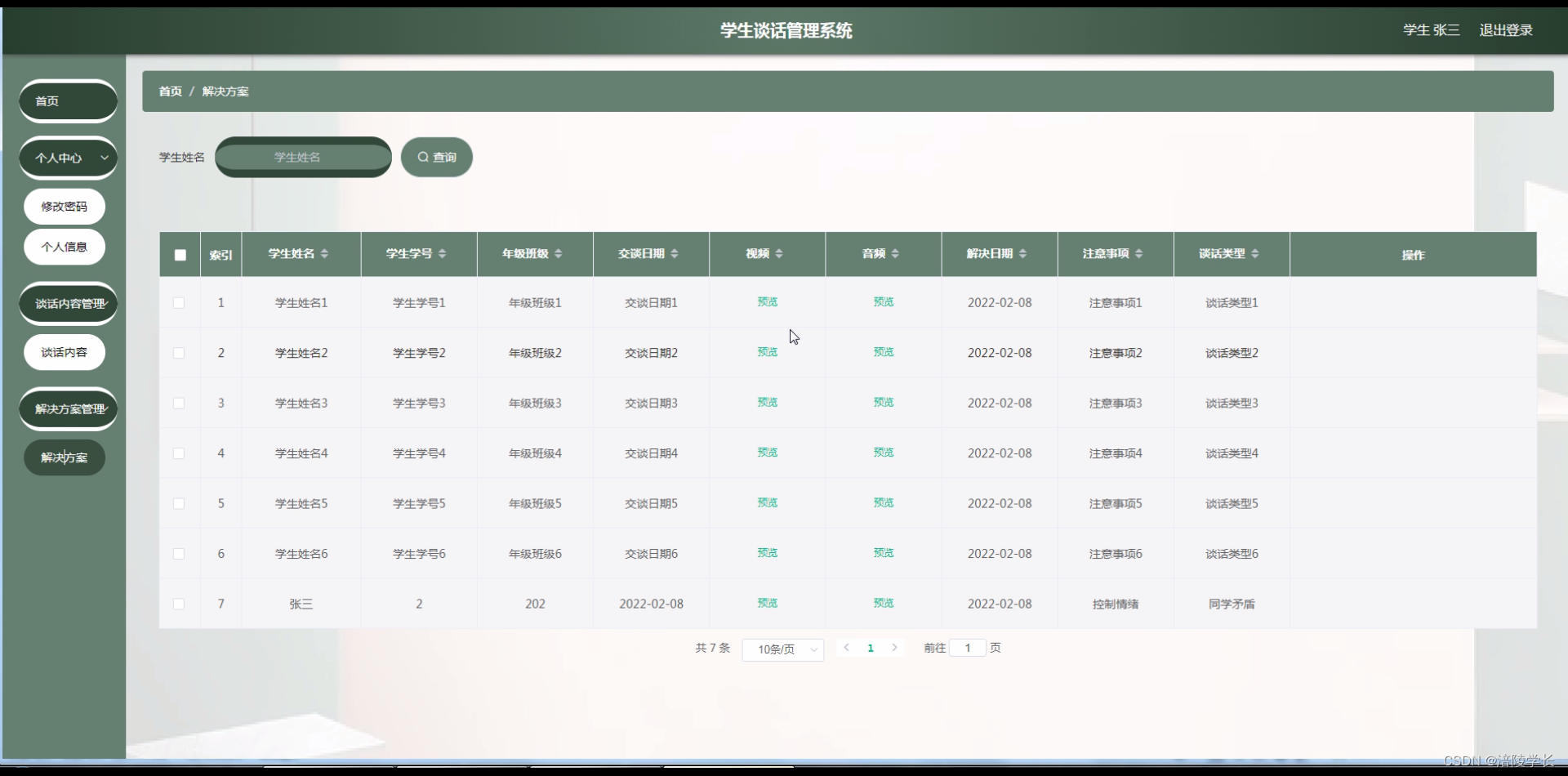Click 退出登录 to log out
The height and width of the screenshot is (776, 1568).
(1506, 30)
